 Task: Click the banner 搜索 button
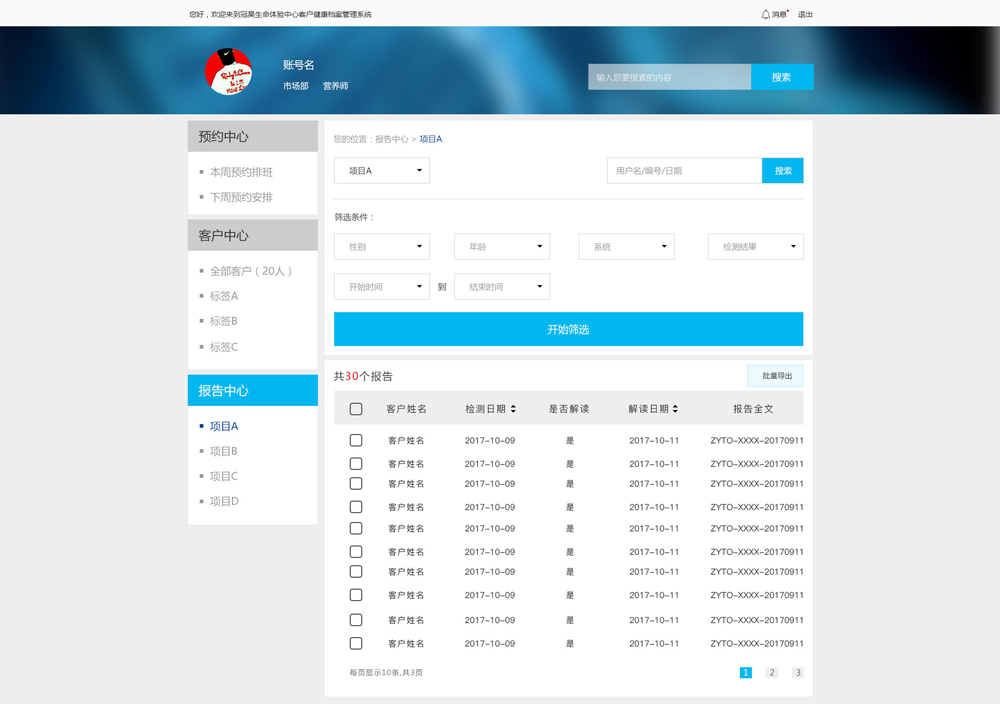click(782, 77)
